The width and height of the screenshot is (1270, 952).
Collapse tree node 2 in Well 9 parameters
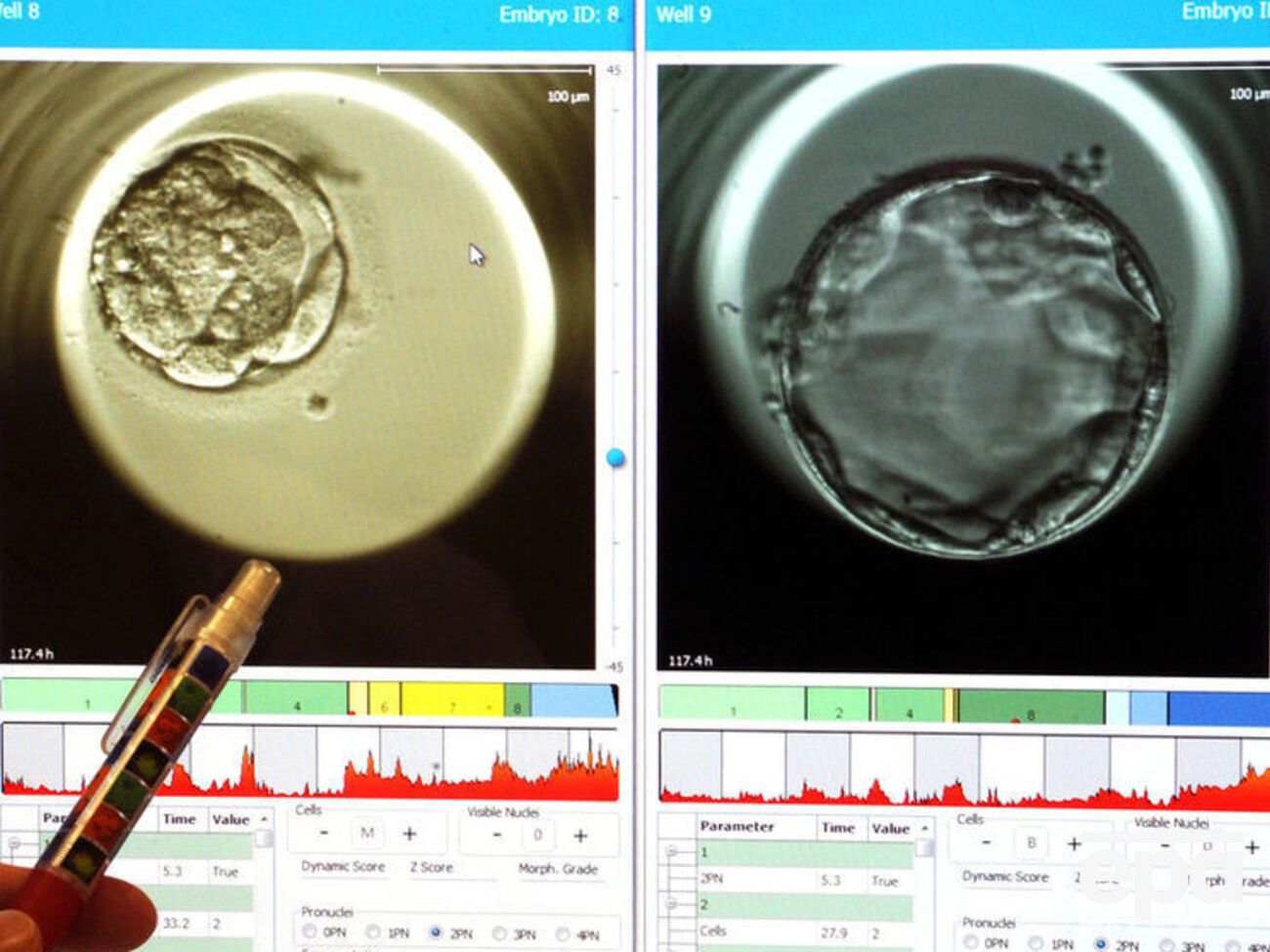672,905
